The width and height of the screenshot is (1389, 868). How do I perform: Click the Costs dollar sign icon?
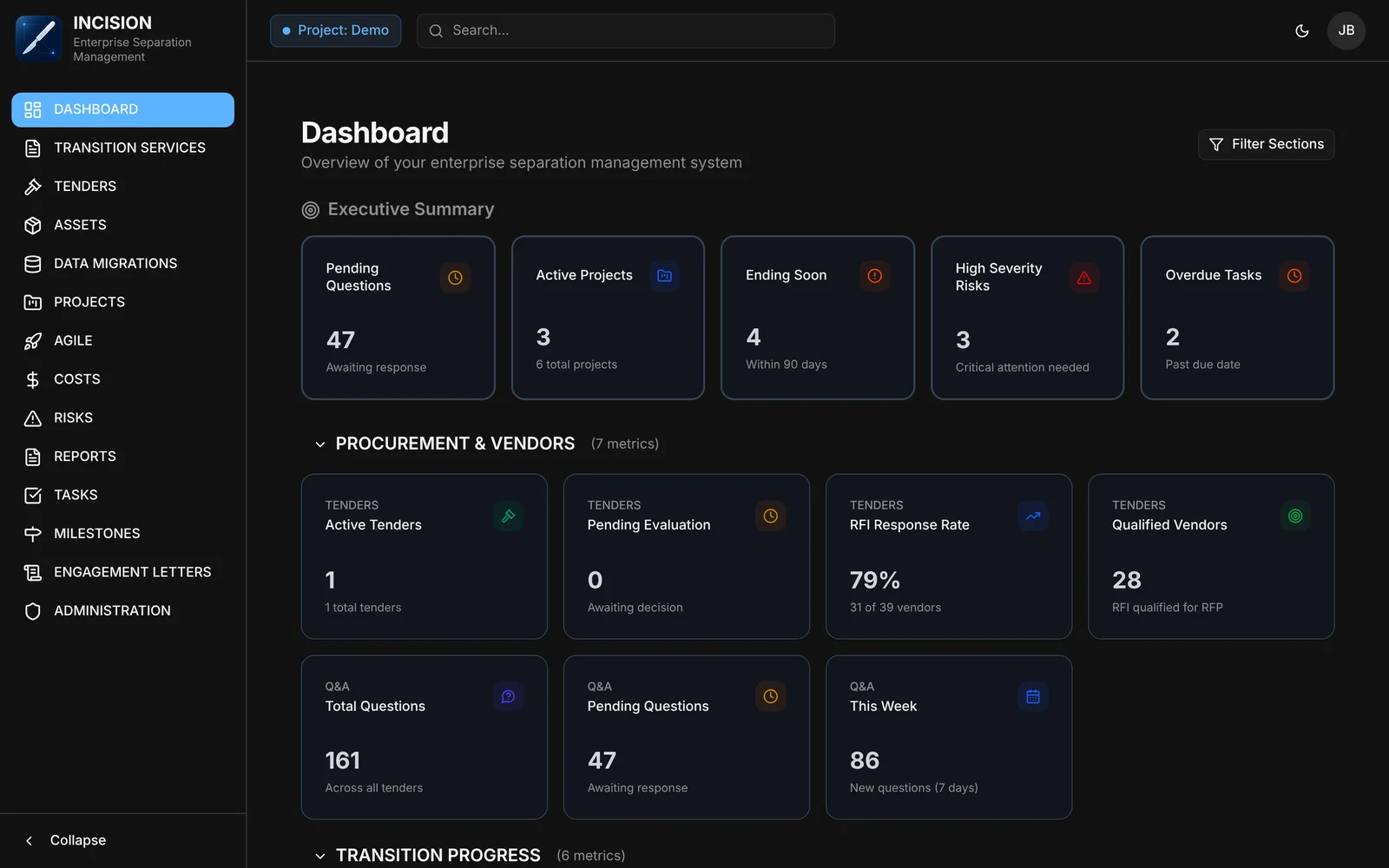pos(33,379)
